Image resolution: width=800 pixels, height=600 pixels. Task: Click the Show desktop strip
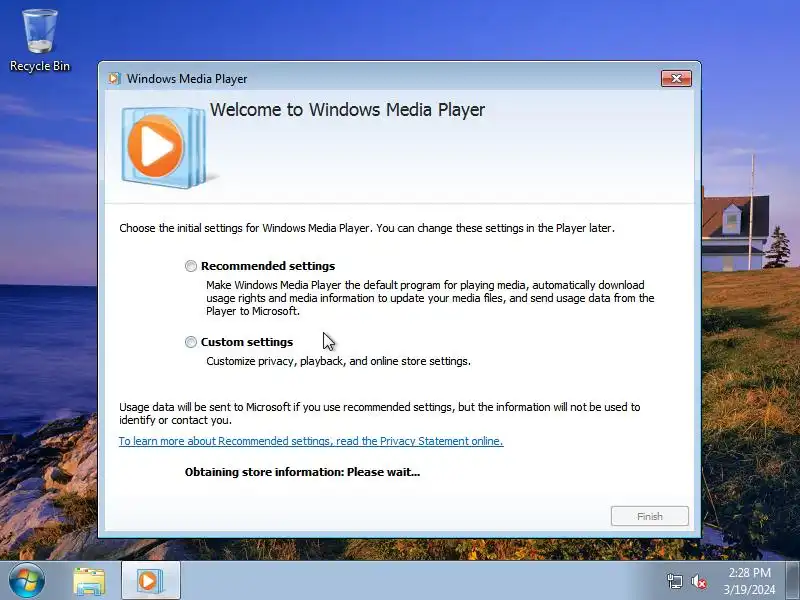pyautogui.click(x=793, y=581)
